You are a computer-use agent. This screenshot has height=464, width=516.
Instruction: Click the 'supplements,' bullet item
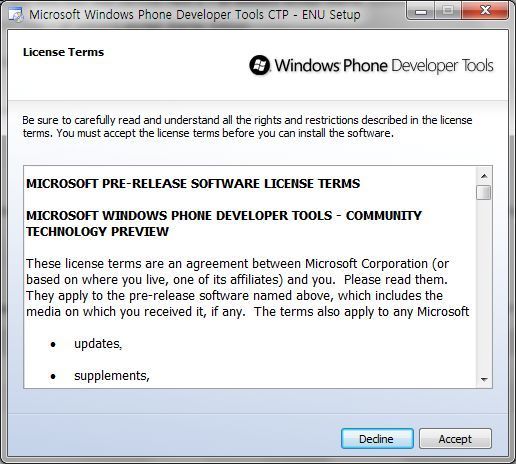click(112, 376)
